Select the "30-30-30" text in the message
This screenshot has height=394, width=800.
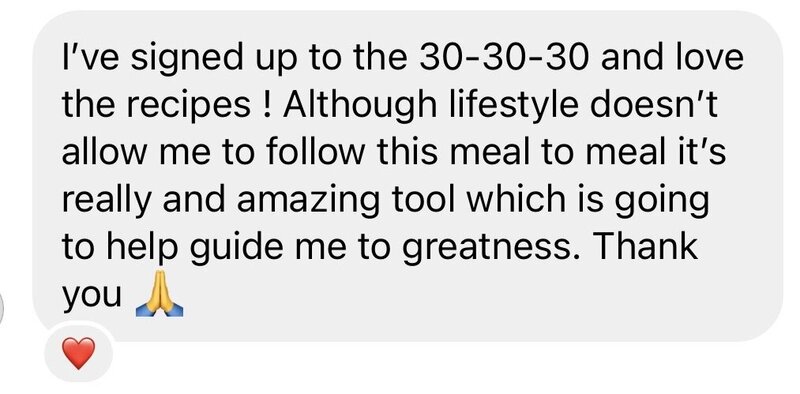(x=505, y=57)
